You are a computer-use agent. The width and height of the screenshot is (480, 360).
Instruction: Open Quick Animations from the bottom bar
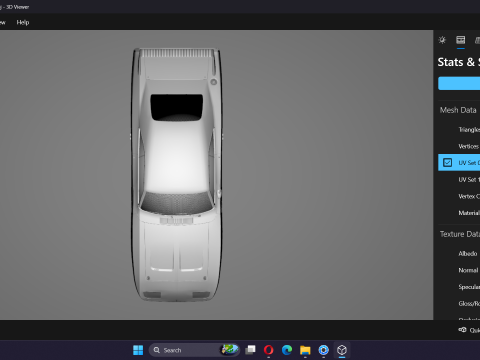tap(469, 330)
